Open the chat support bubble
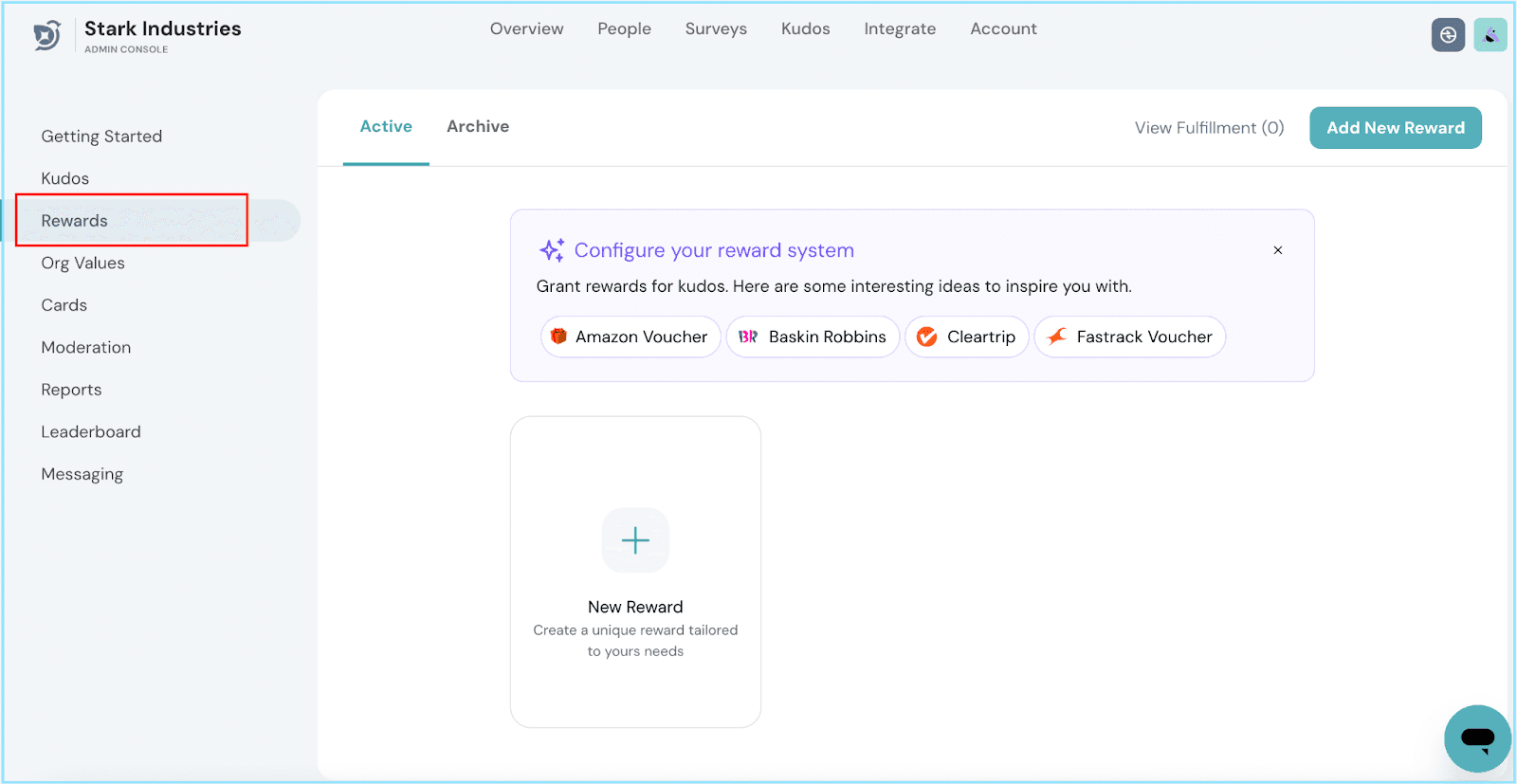Screen dimensions: 1517x784 coord(1476,738)
